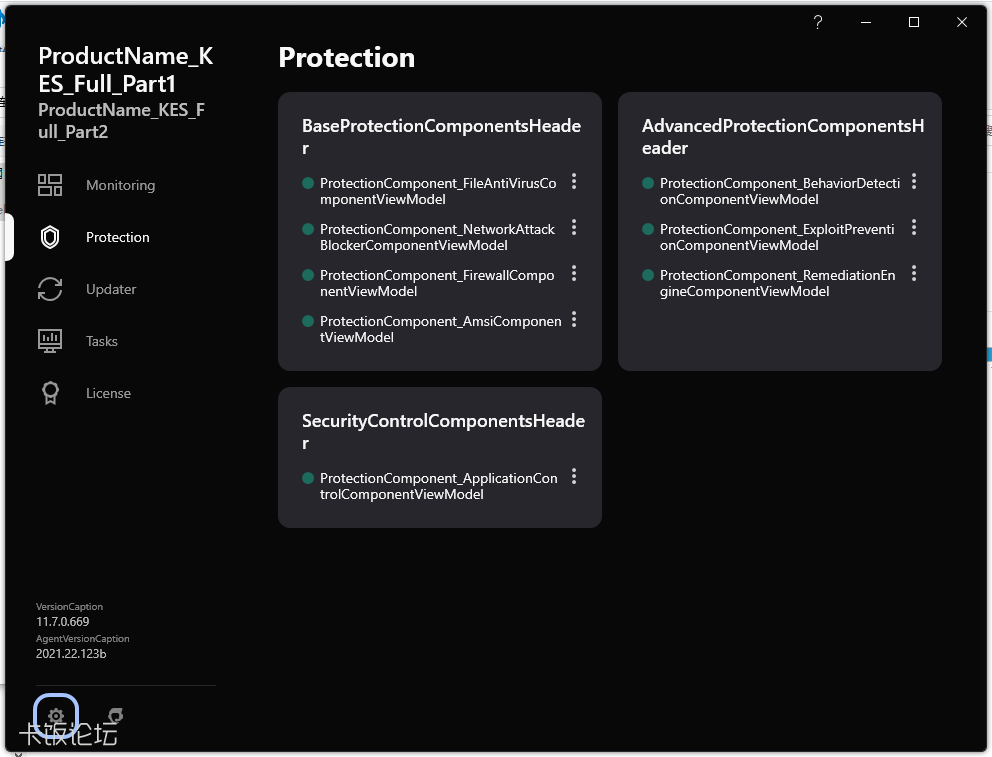The height and width of the screenshot is (757, 992).
Task: Click the question mark help icon
Action: click(x=817, y=22)
